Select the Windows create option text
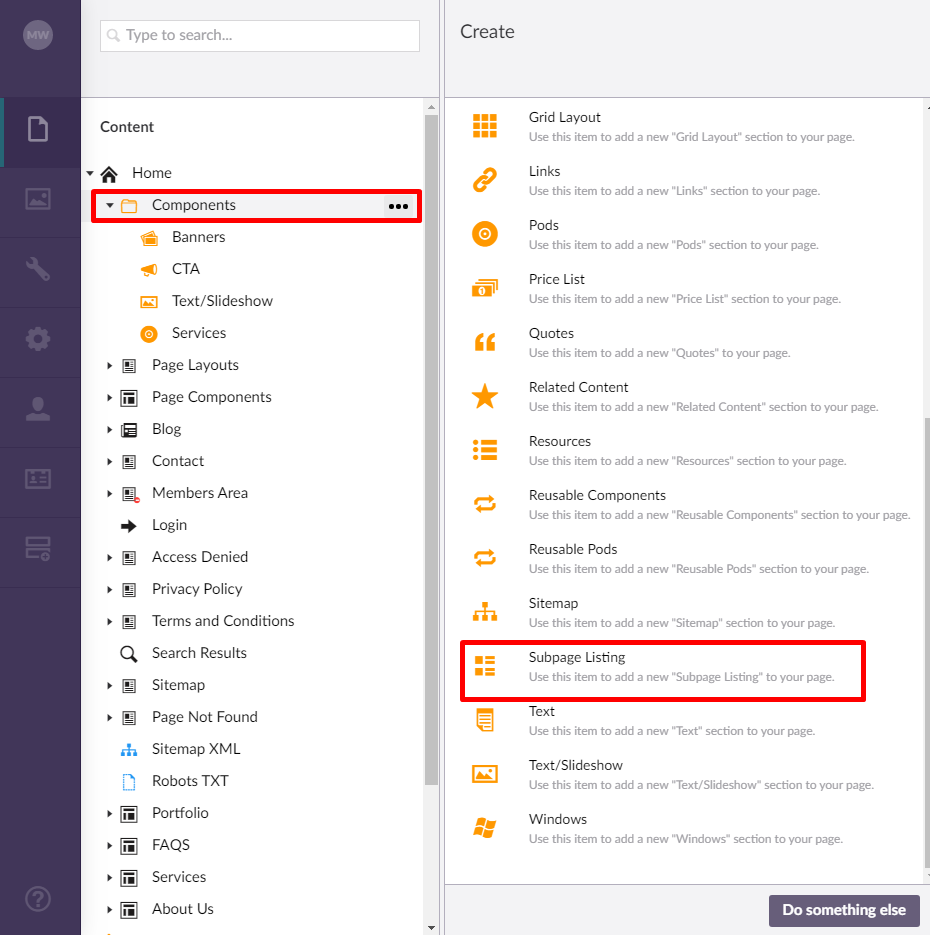Screen dimensions: 930x935 [x=557, y=819]
